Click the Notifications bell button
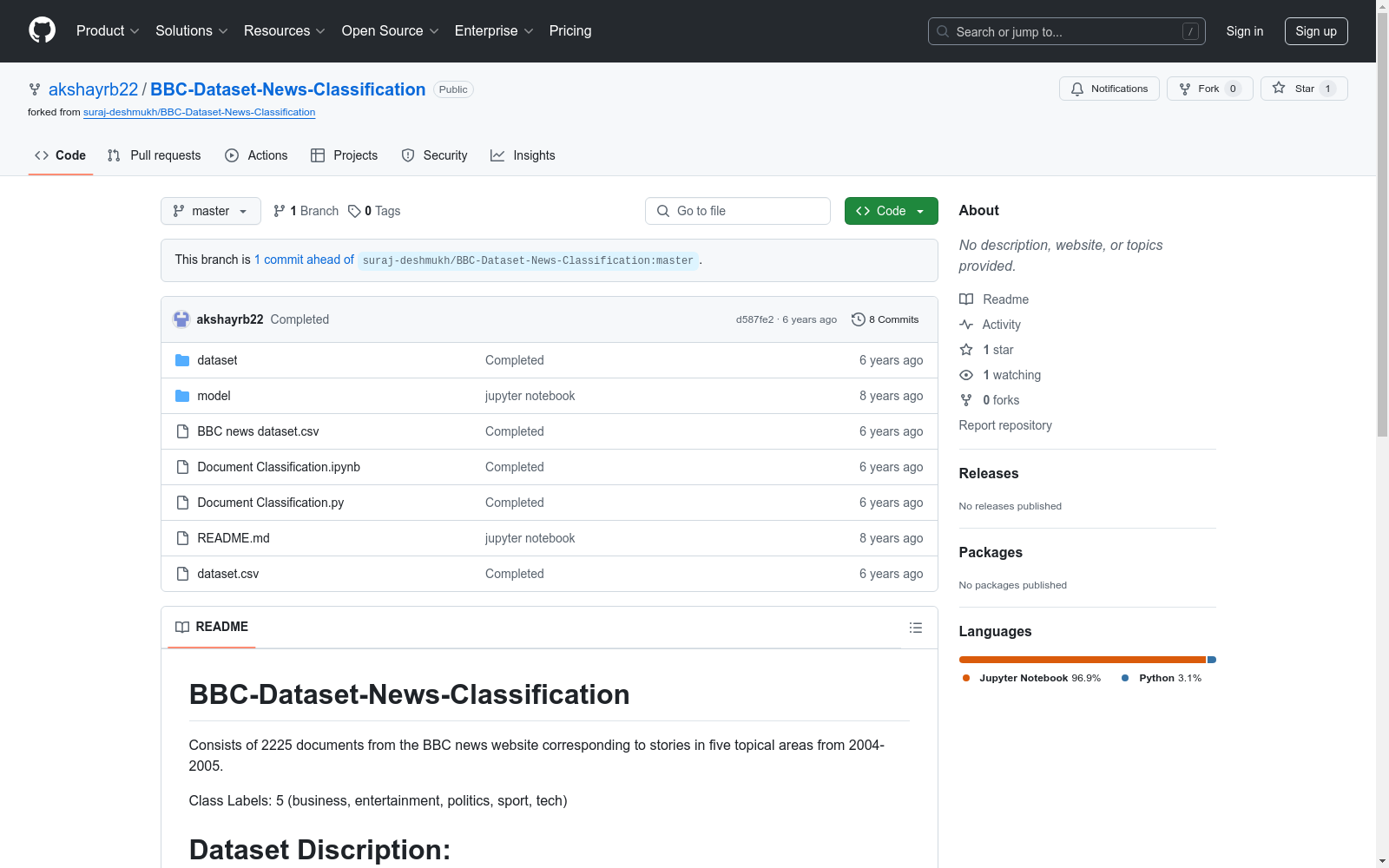The height and width of the screenshot is (868, 1389). (1109, 89)
